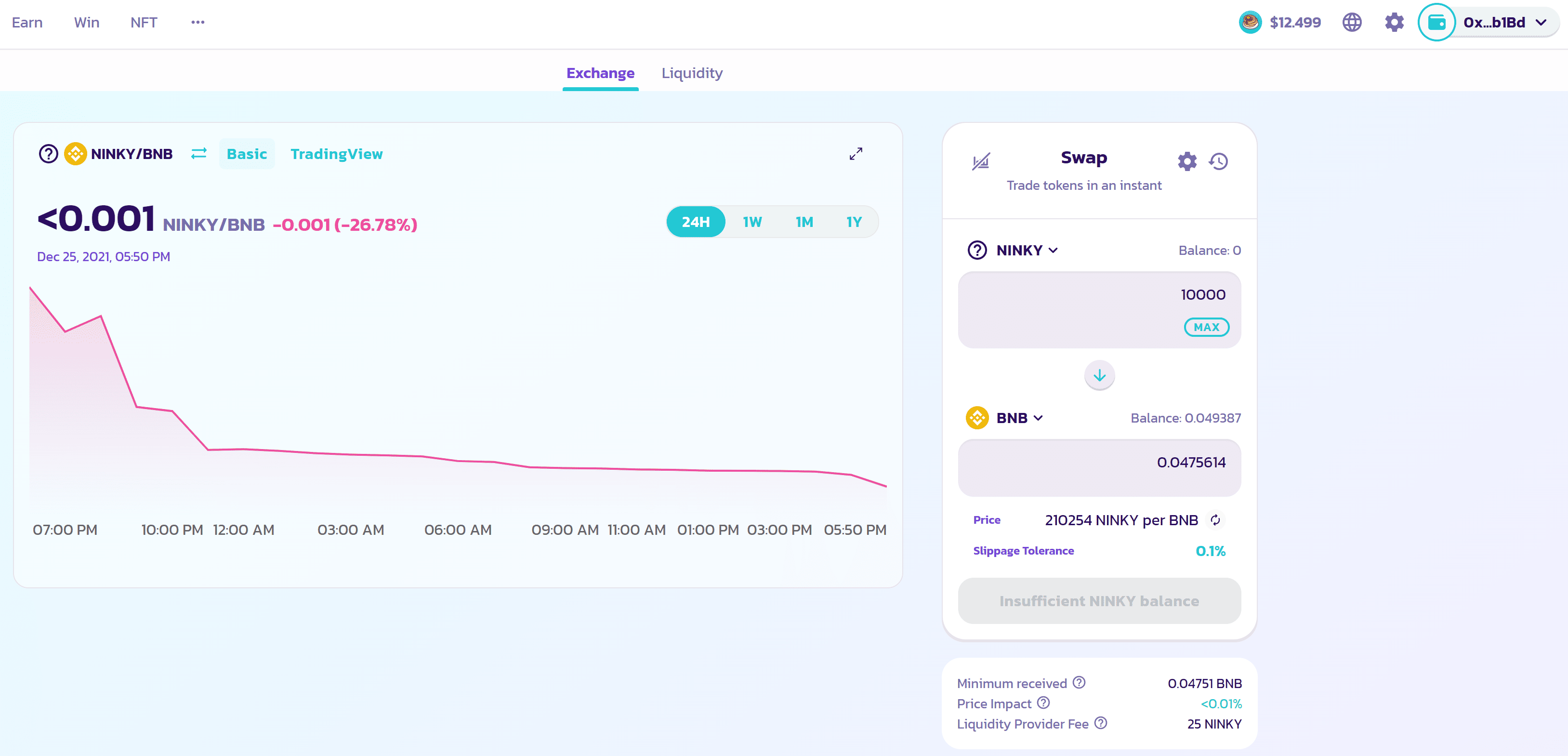This screenshot has width=1568, height=756.
Task: Open swap settings gear in the Swap panel
Action: pos(1186,161)
